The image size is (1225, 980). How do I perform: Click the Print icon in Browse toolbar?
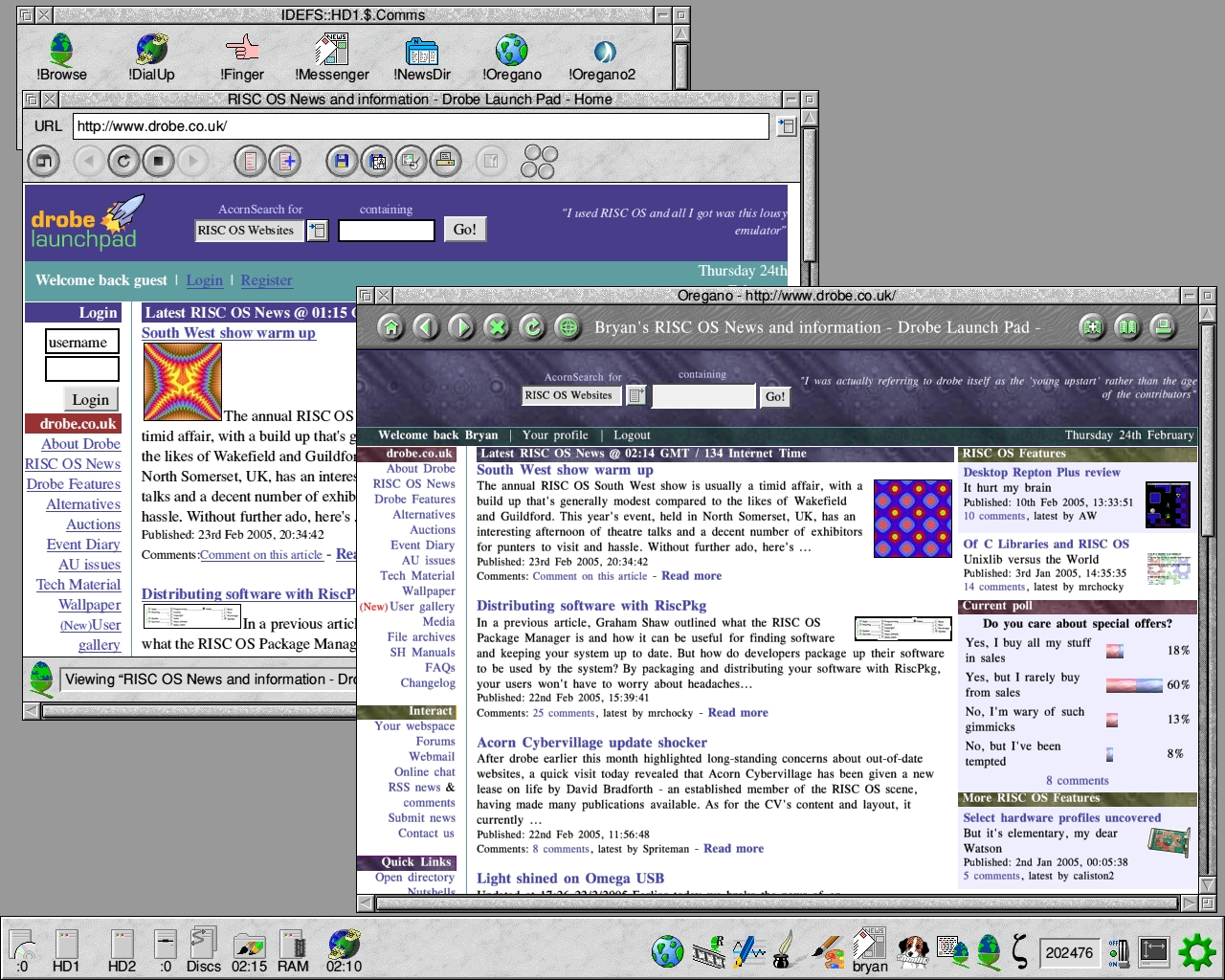tap(445, 161)
